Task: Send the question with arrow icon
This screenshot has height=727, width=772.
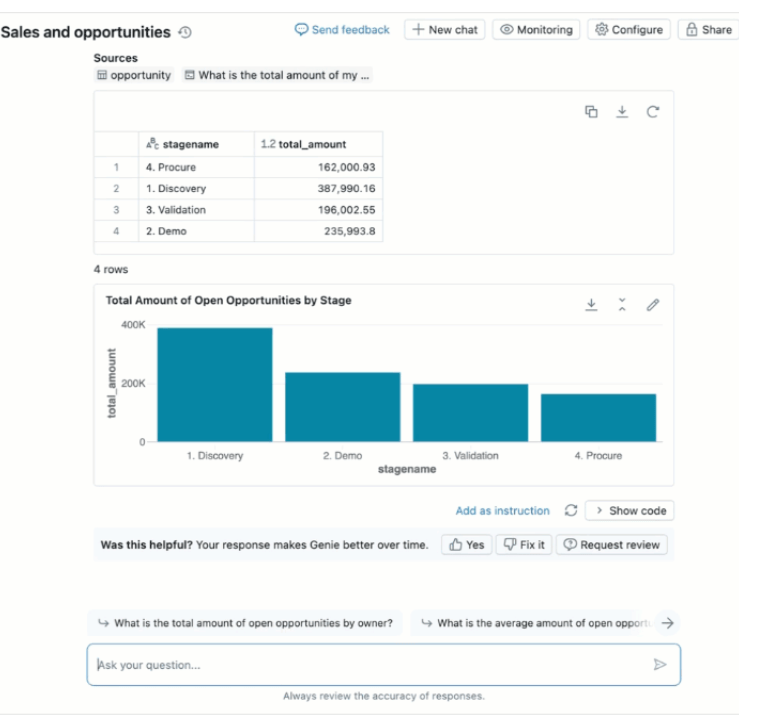Action: [x=659, y=664]
